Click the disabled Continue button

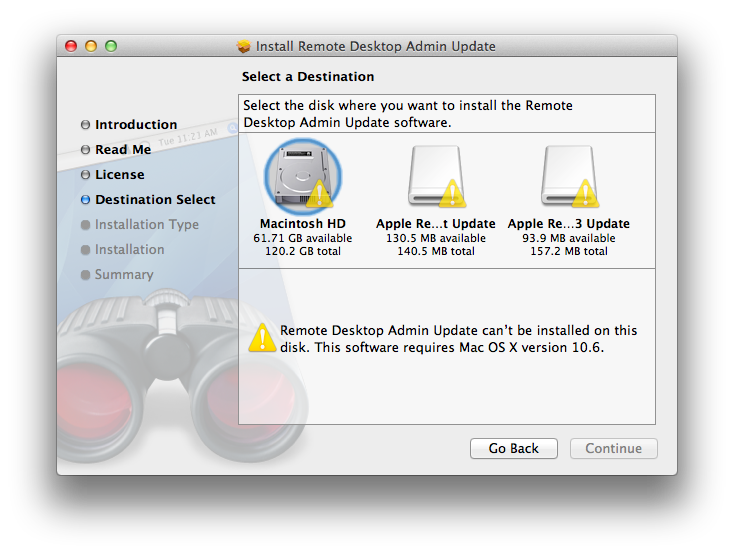click(x=614, y=448)
